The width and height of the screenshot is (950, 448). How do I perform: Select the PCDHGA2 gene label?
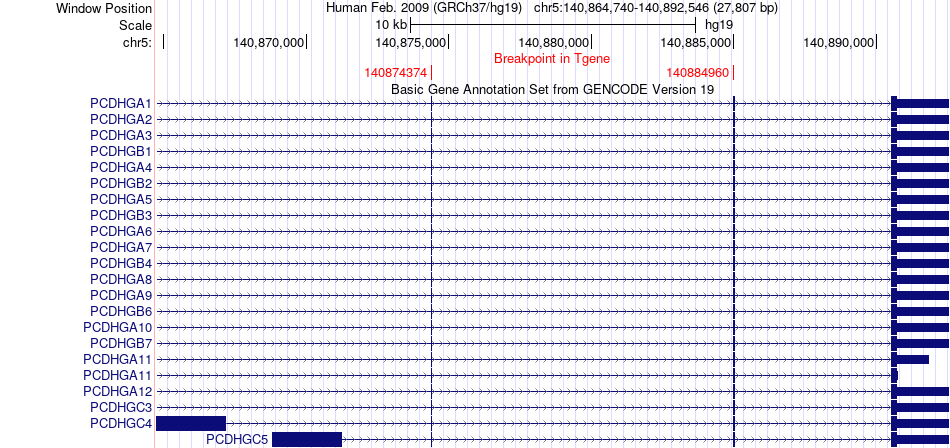[120, 119]
